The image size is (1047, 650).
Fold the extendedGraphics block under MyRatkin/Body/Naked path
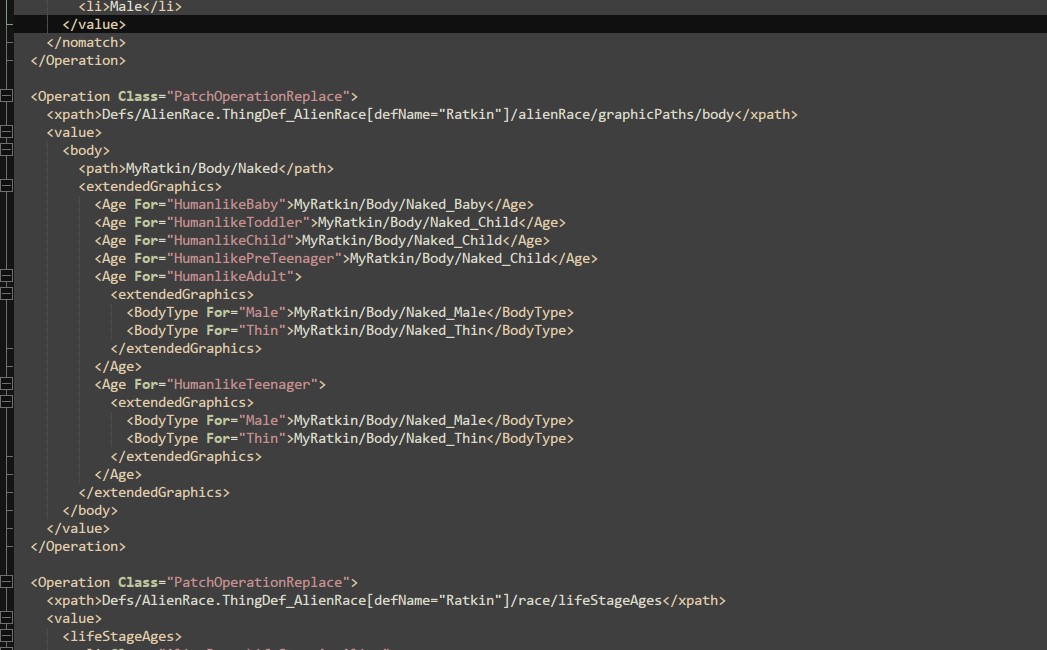(x=6, y=186)
